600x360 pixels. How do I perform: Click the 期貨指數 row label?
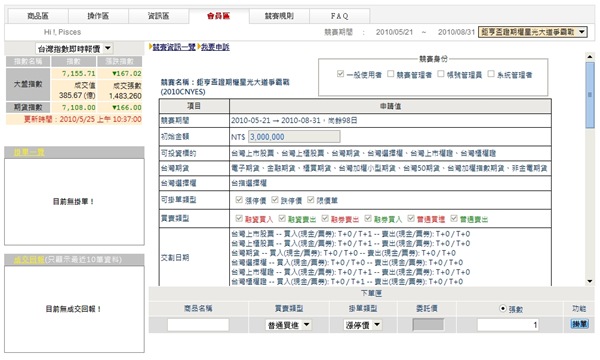click(x=28, y=108)
